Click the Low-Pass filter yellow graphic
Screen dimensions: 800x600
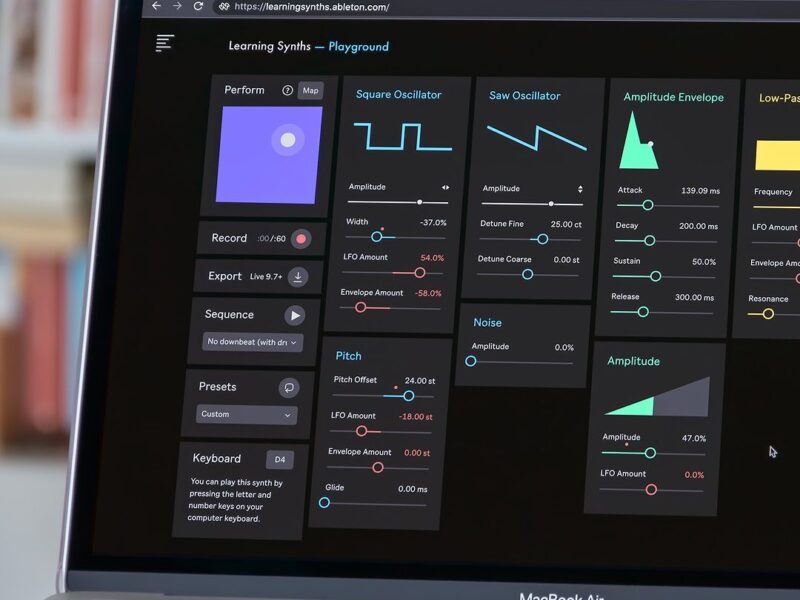(778, 155)
